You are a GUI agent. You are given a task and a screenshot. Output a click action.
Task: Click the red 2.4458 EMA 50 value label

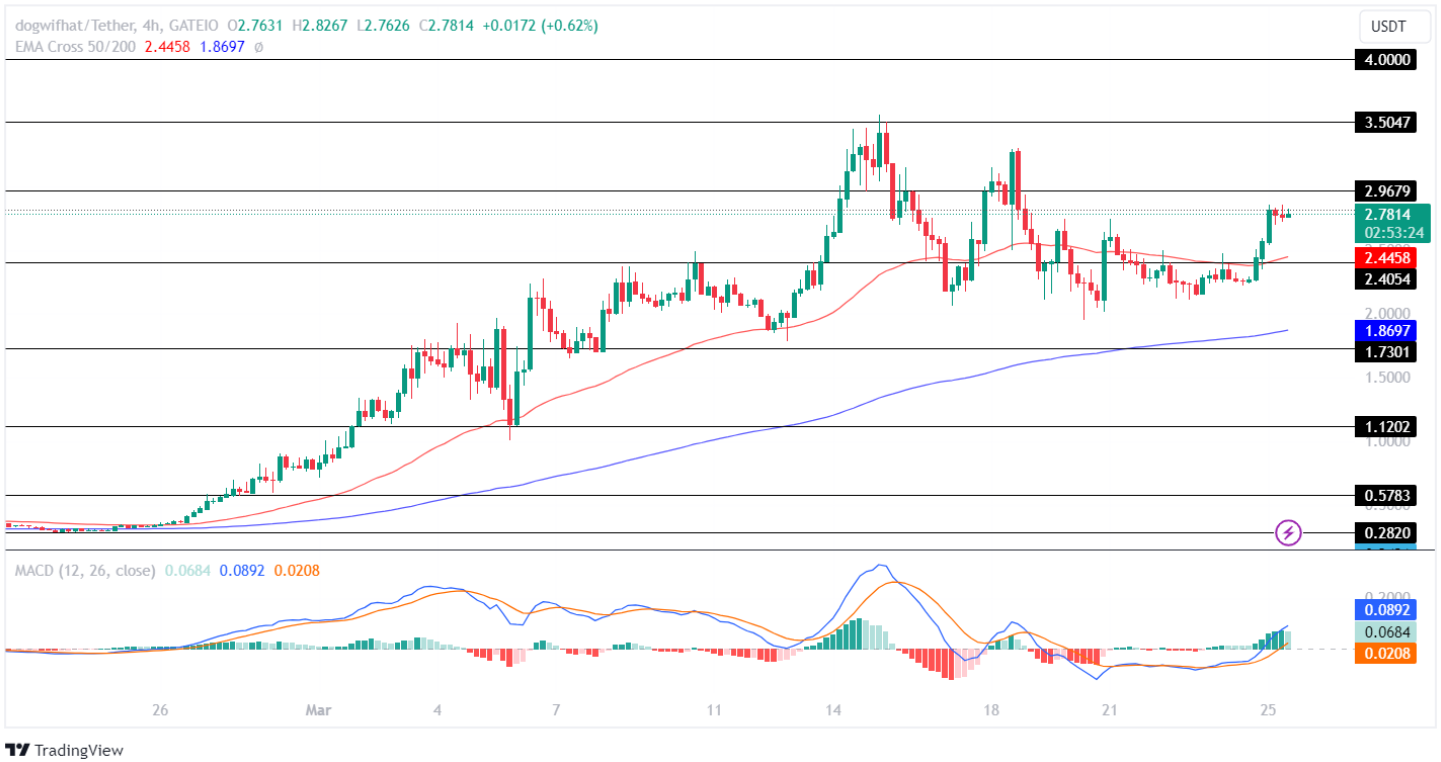point(1385,257)
